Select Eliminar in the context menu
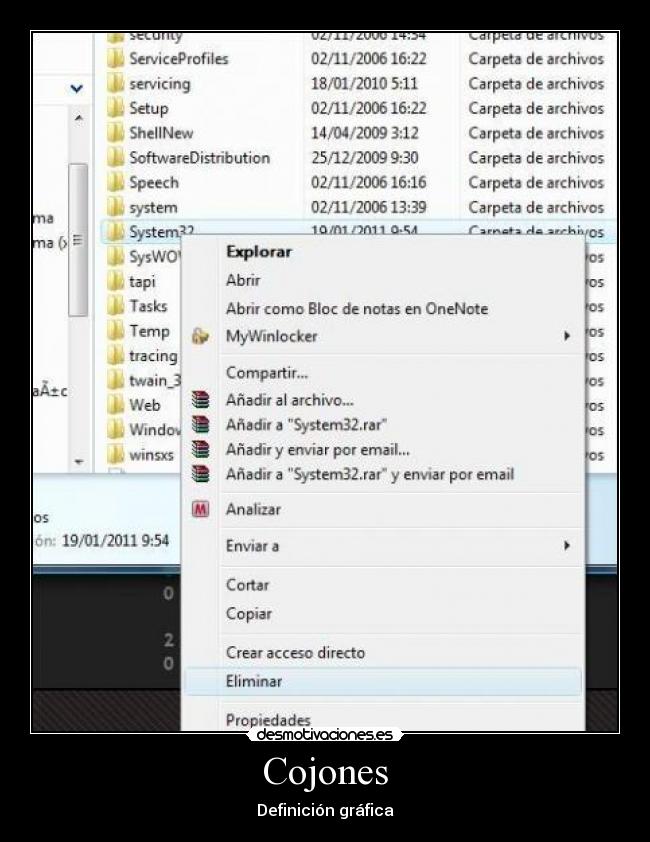Screen dimensions: 650x842 click(383, 681)
